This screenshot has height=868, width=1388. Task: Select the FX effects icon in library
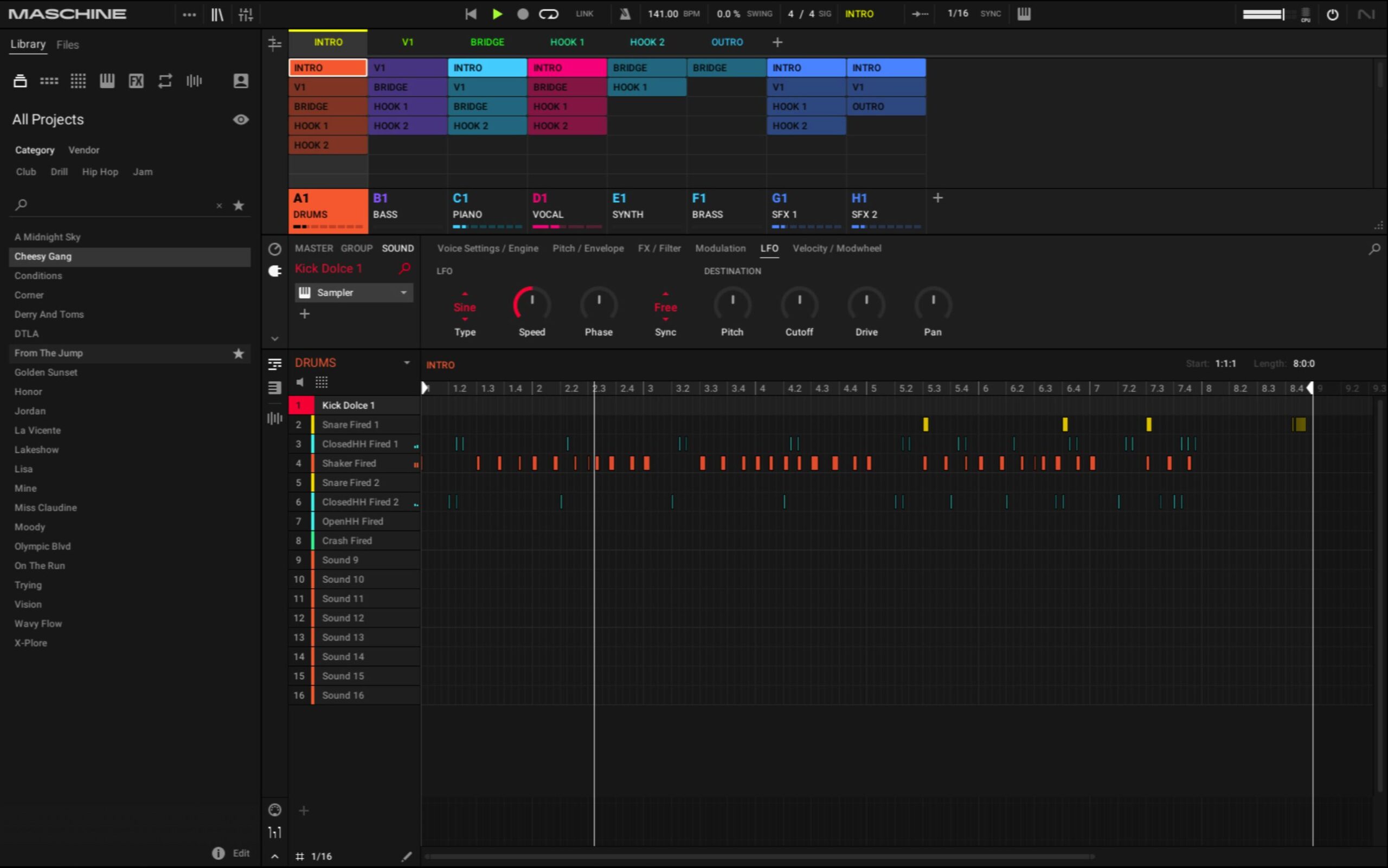click(136, 81)
